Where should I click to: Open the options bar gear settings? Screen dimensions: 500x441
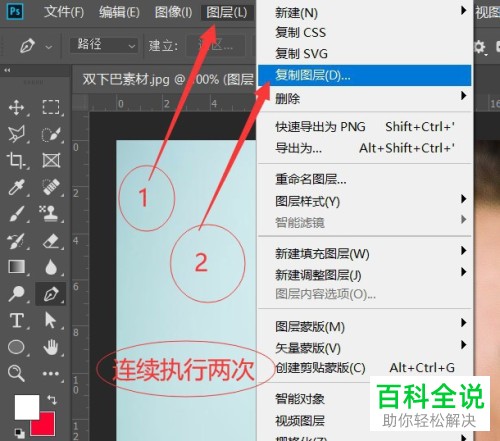(479, 47)
